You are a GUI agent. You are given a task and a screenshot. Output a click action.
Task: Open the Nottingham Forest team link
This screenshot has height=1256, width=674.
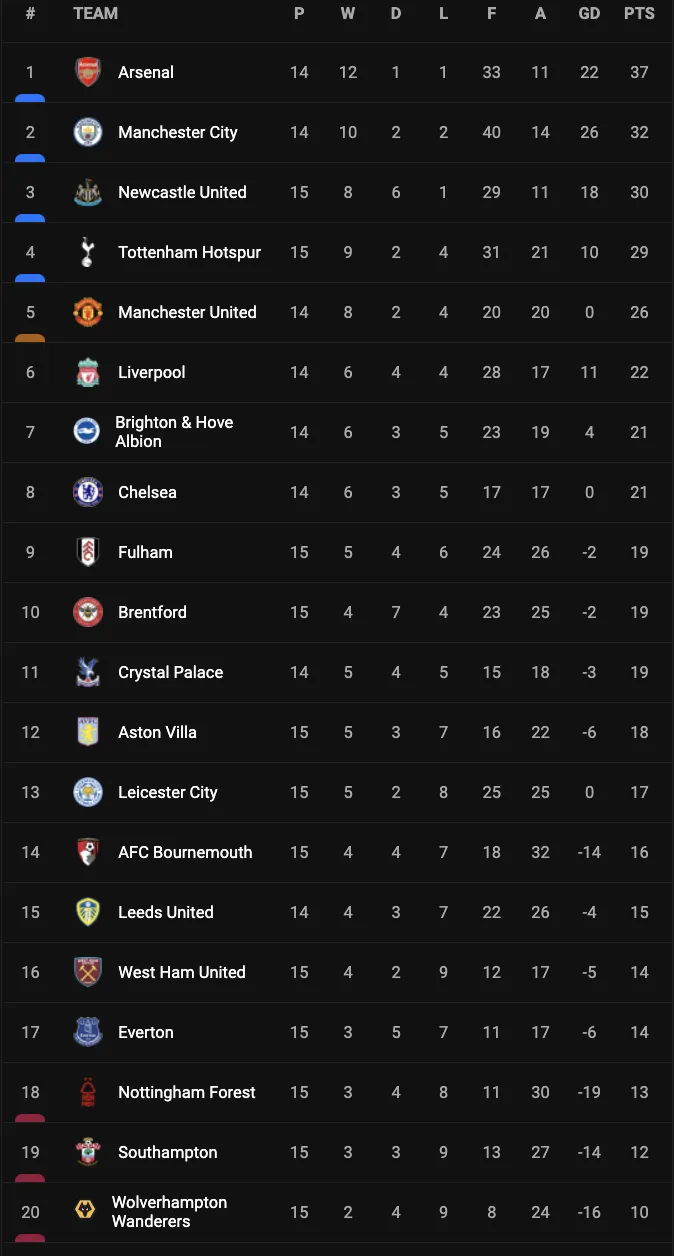tap(186, 1092)
